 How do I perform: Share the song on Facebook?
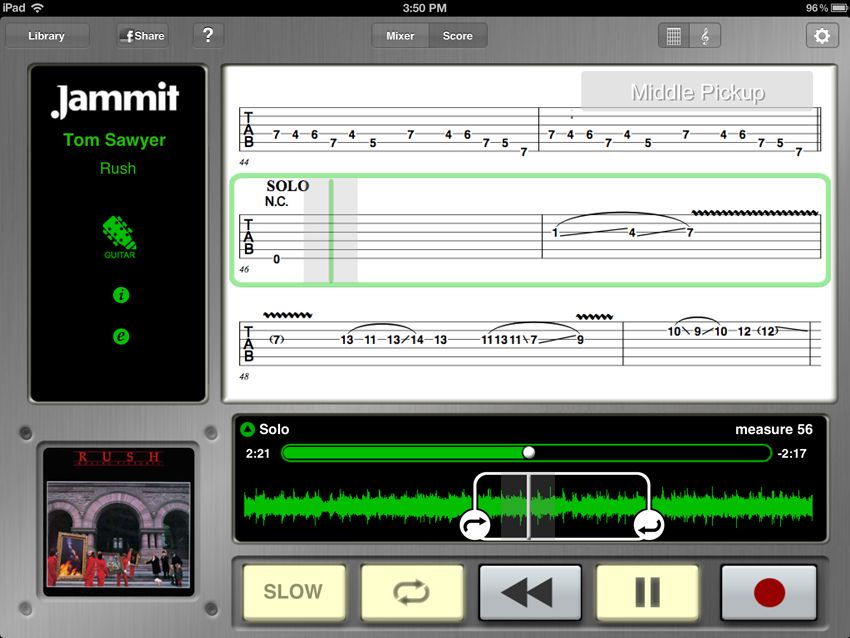[141, 35]
